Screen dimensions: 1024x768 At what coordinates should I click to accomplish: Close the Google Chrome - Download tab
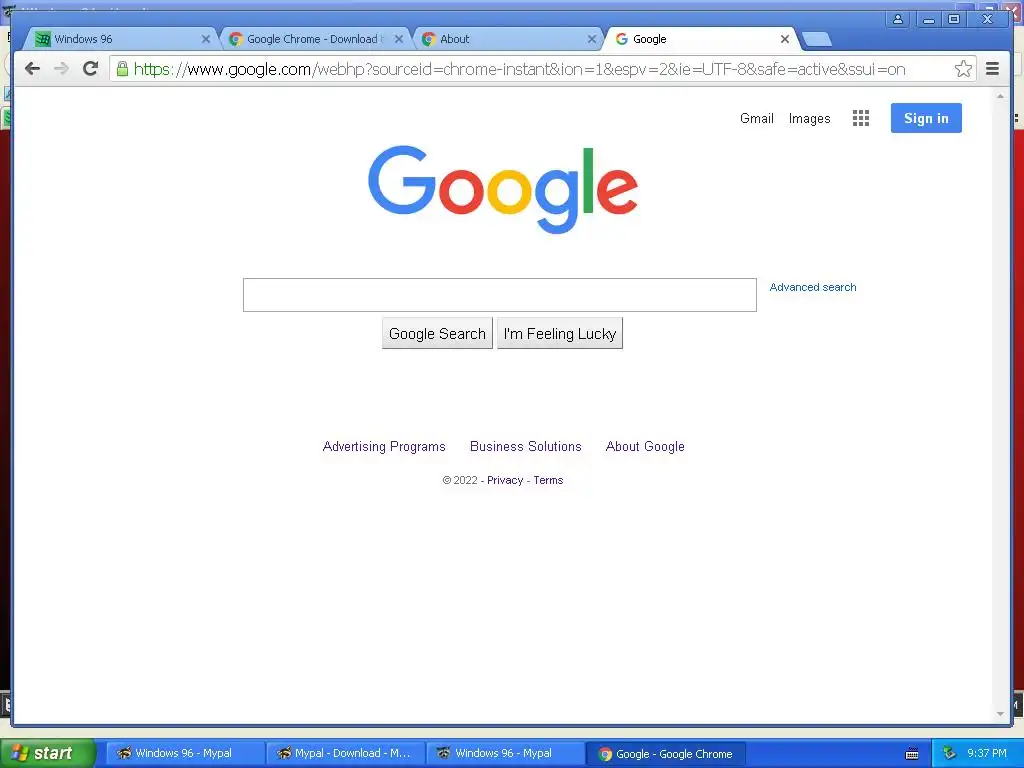point(399,39)
